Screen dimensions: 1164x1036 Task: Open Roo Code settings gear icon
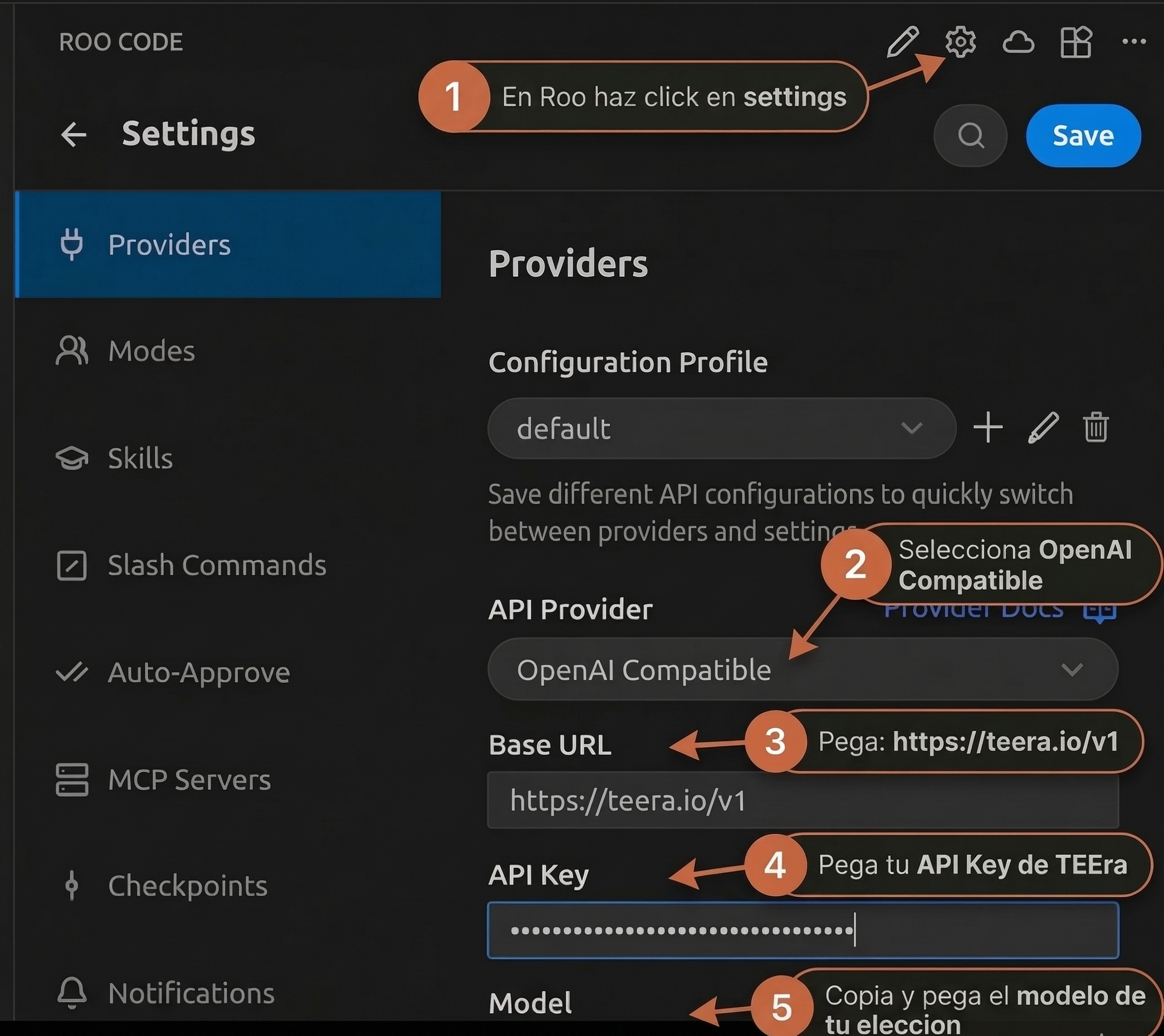(x=960, y=42)
